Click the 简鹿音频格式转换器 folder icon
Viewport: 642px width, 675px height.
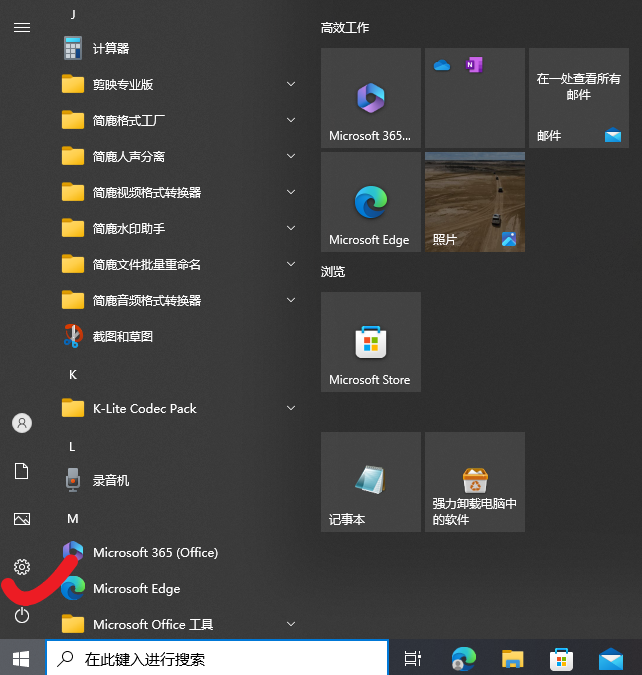click(x=73, y=300)
